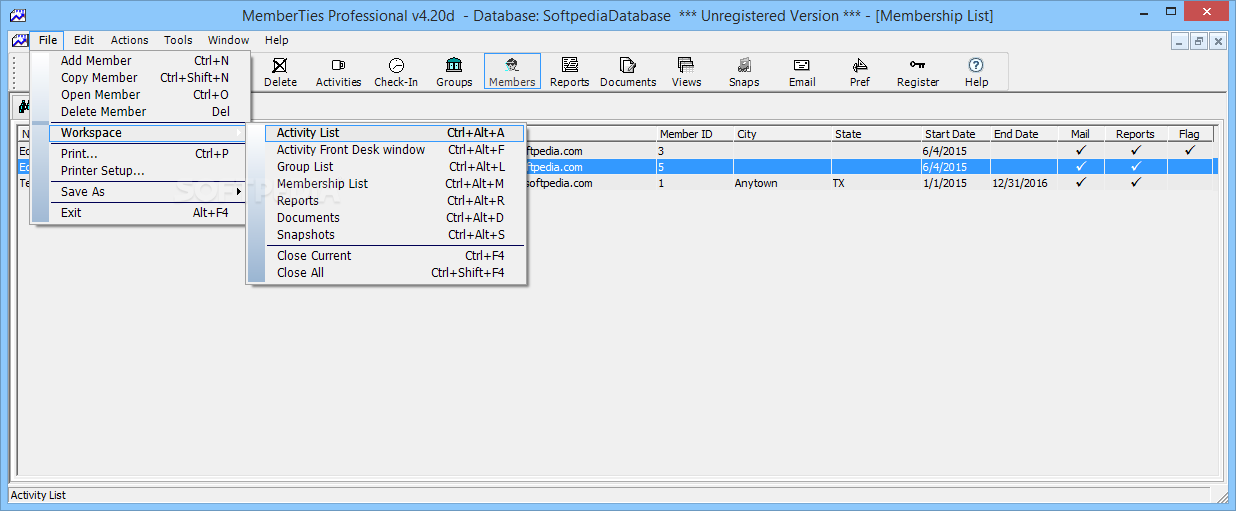
Task: Sort by the End Date column header
Action: (1022, 134)
